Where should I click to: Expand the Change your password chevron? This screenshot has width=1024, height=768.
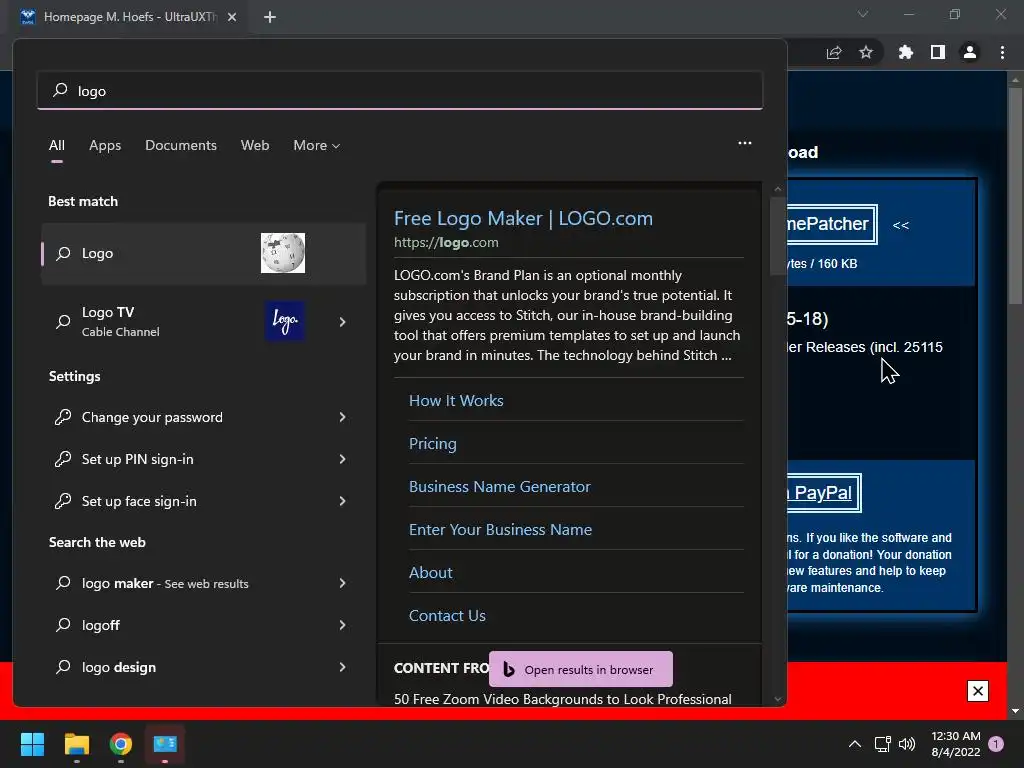tap(342, 417)
